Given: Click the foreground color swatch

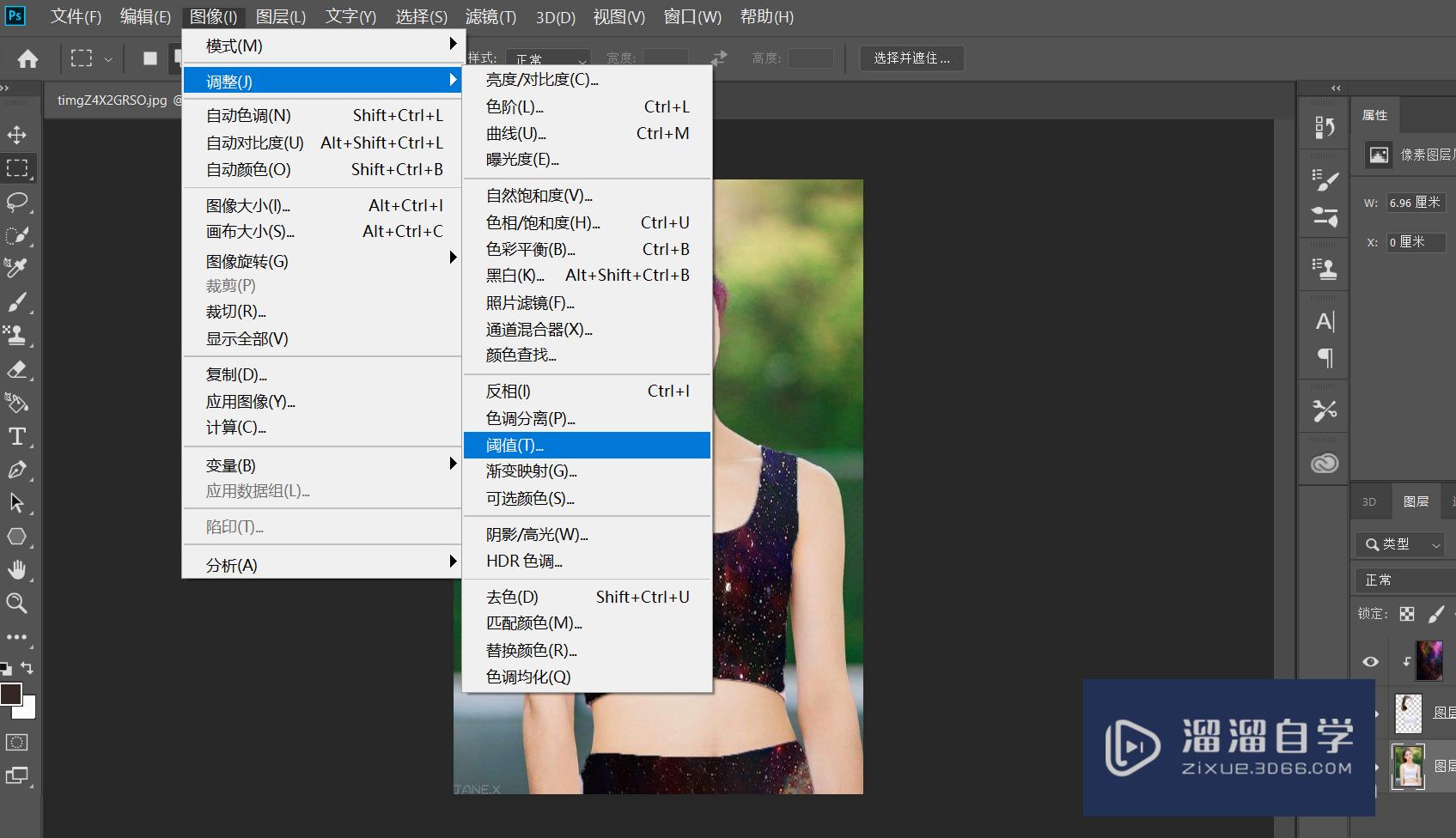Looking at the screenshot, I should 10,694.
